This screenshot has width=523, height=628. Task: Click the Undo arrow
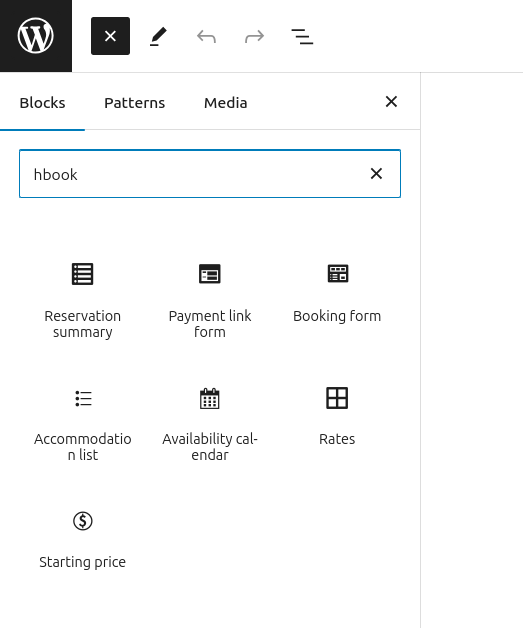[x=206, y=36]
